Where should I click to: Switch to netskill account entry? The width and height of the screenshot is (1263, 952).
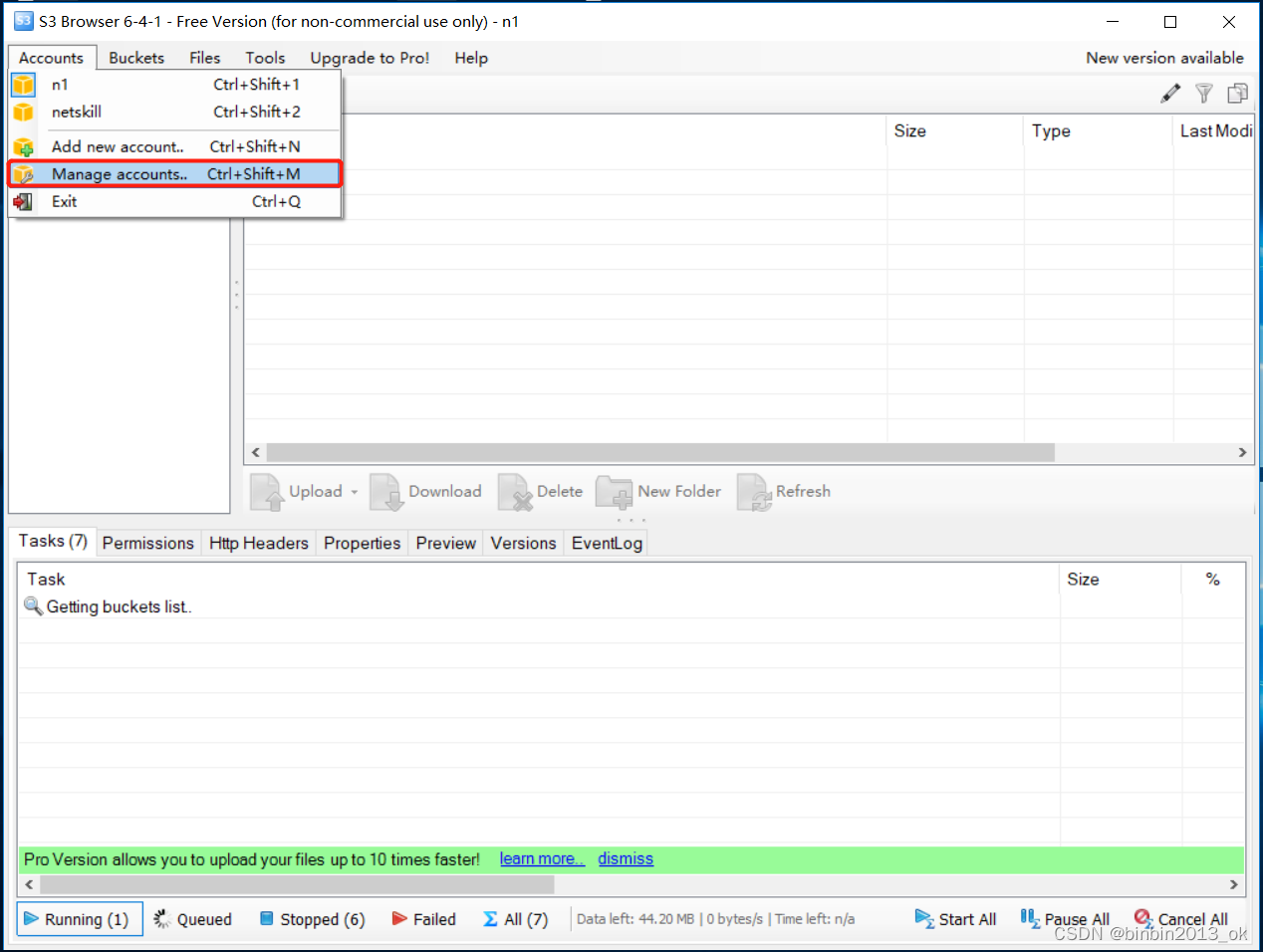click(175, 112)
